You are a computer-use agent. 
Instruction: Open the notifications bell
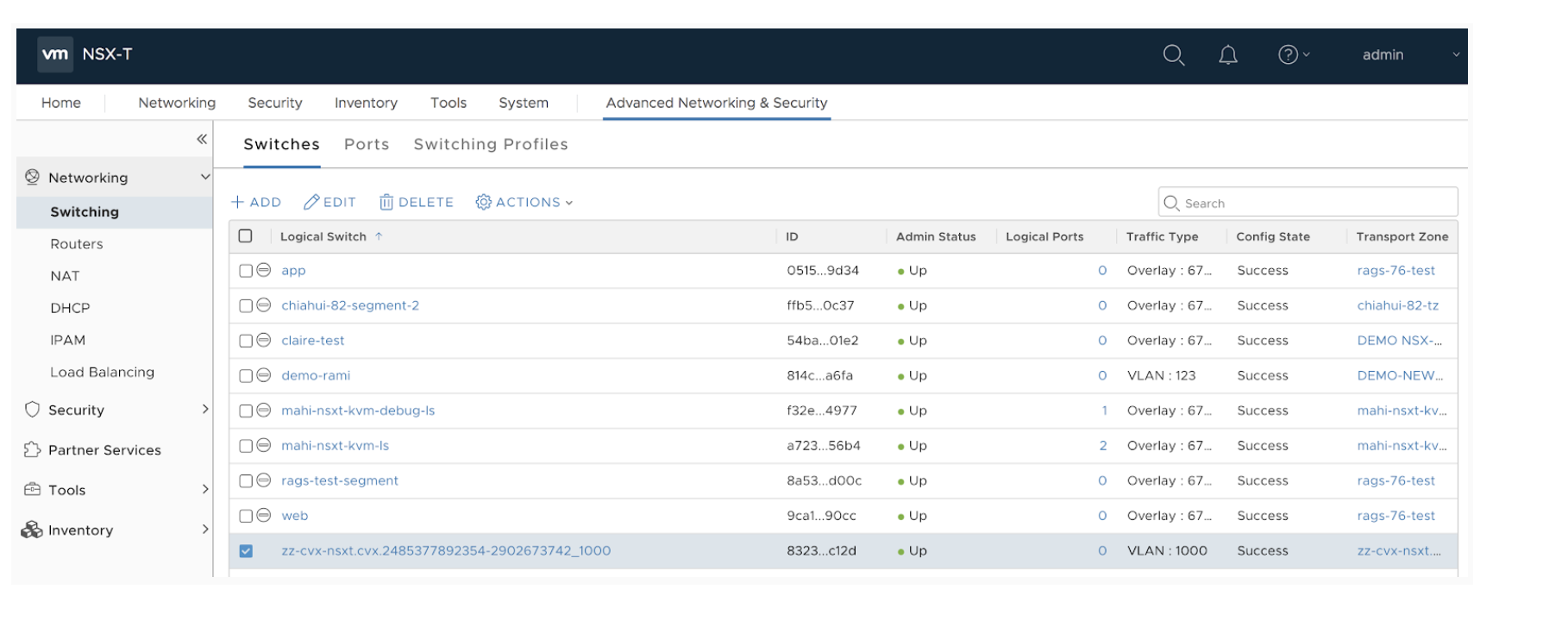point(1227,55)
